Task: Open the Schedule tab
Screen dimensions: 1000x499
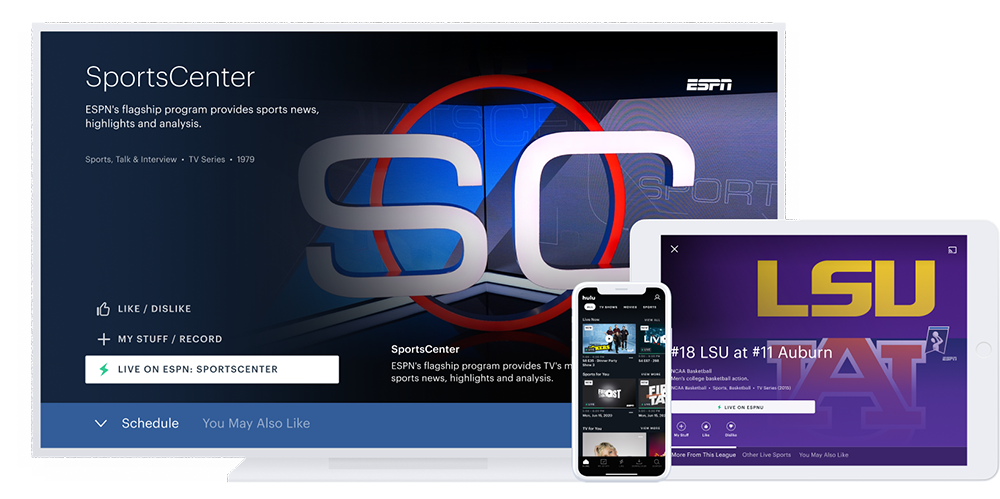Action: (150, 424)
